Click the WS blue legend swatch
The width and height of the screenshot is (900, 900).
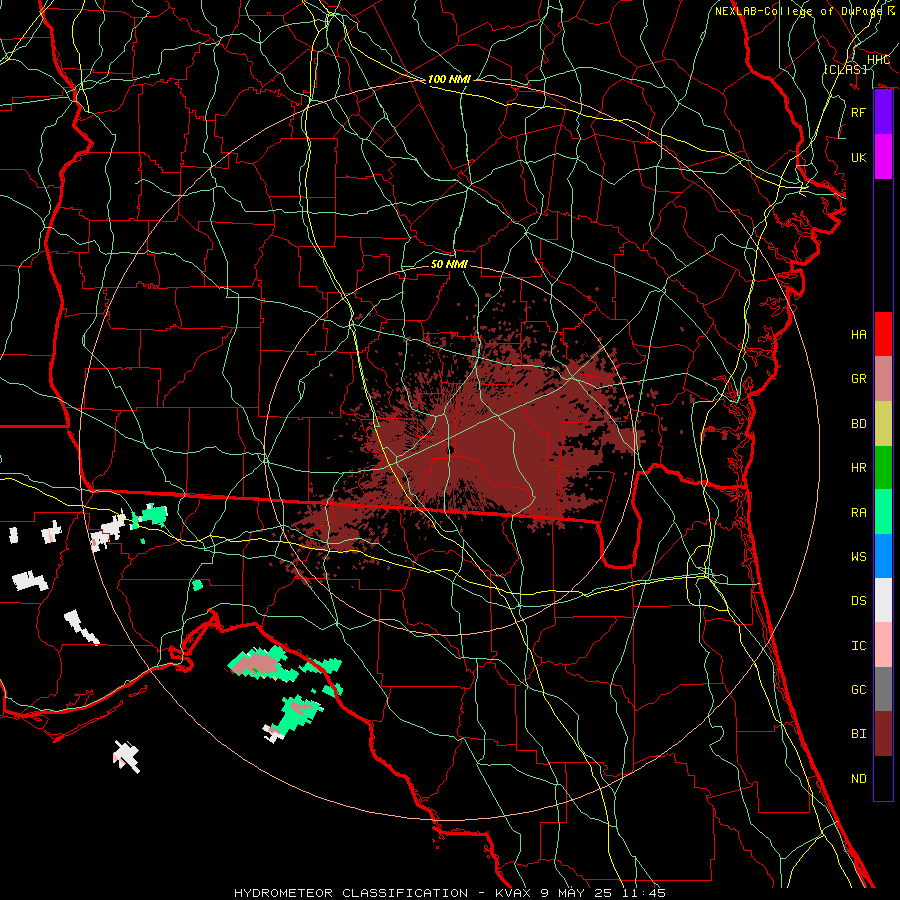point(883,556)
